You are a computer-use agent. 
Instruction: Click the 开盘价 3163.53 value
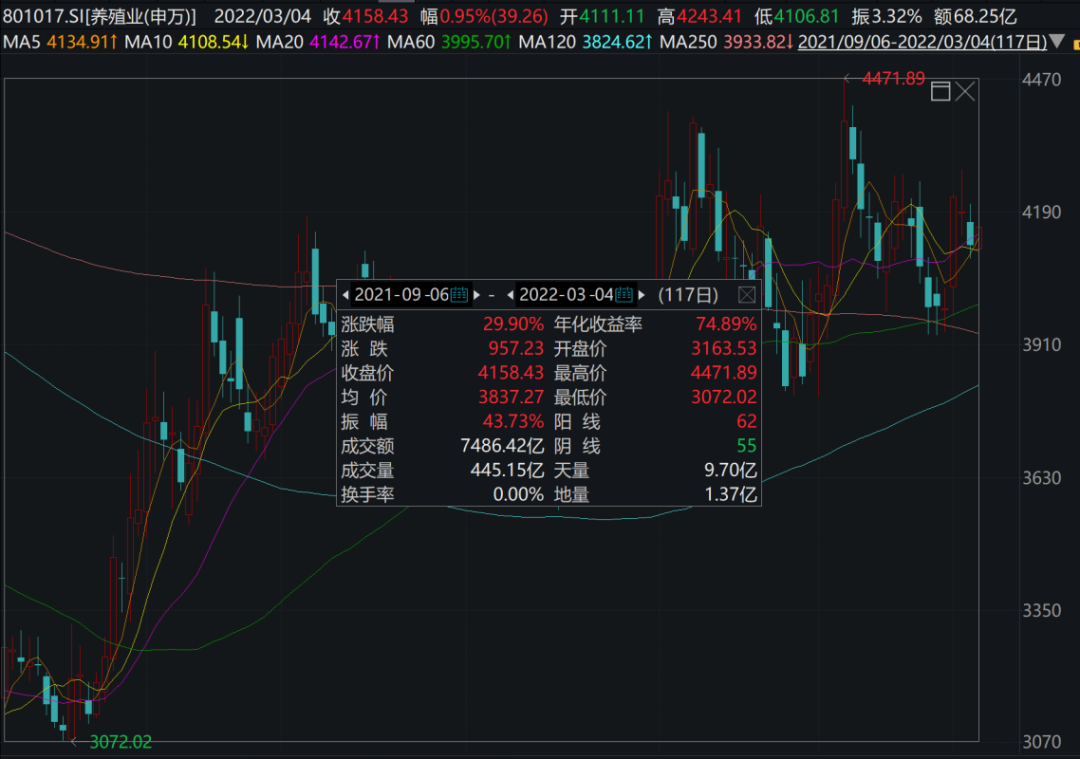pos(724,349)
